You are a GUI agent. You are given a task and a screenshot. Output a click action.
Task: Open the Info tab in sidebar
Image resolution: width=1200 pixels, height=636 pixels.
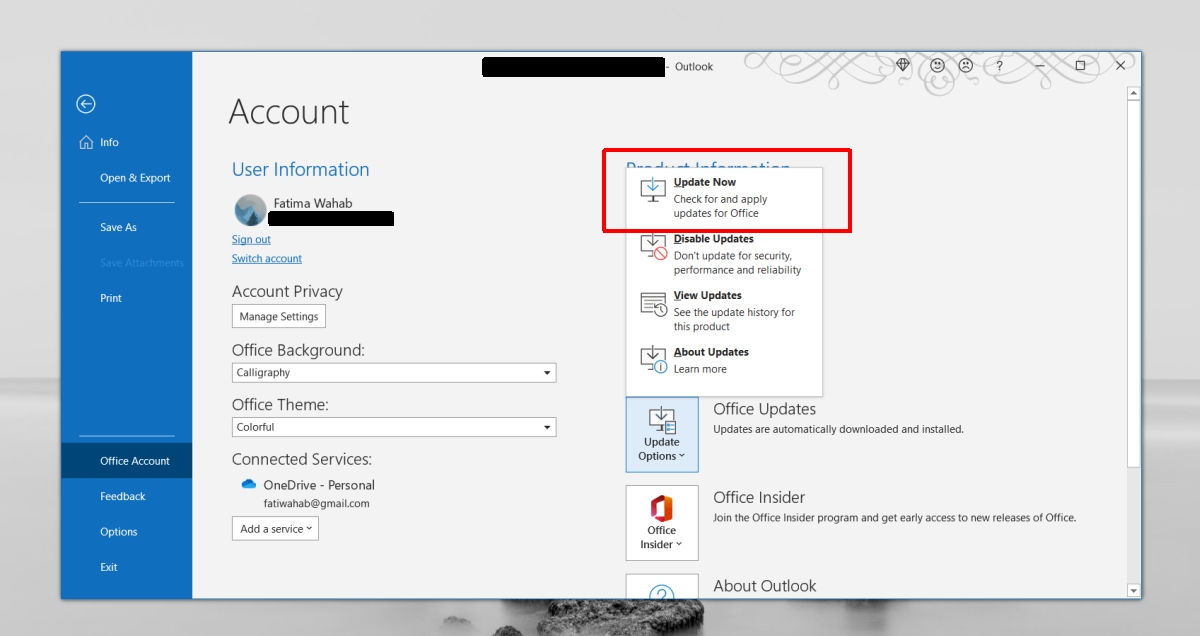pos(126,142)
